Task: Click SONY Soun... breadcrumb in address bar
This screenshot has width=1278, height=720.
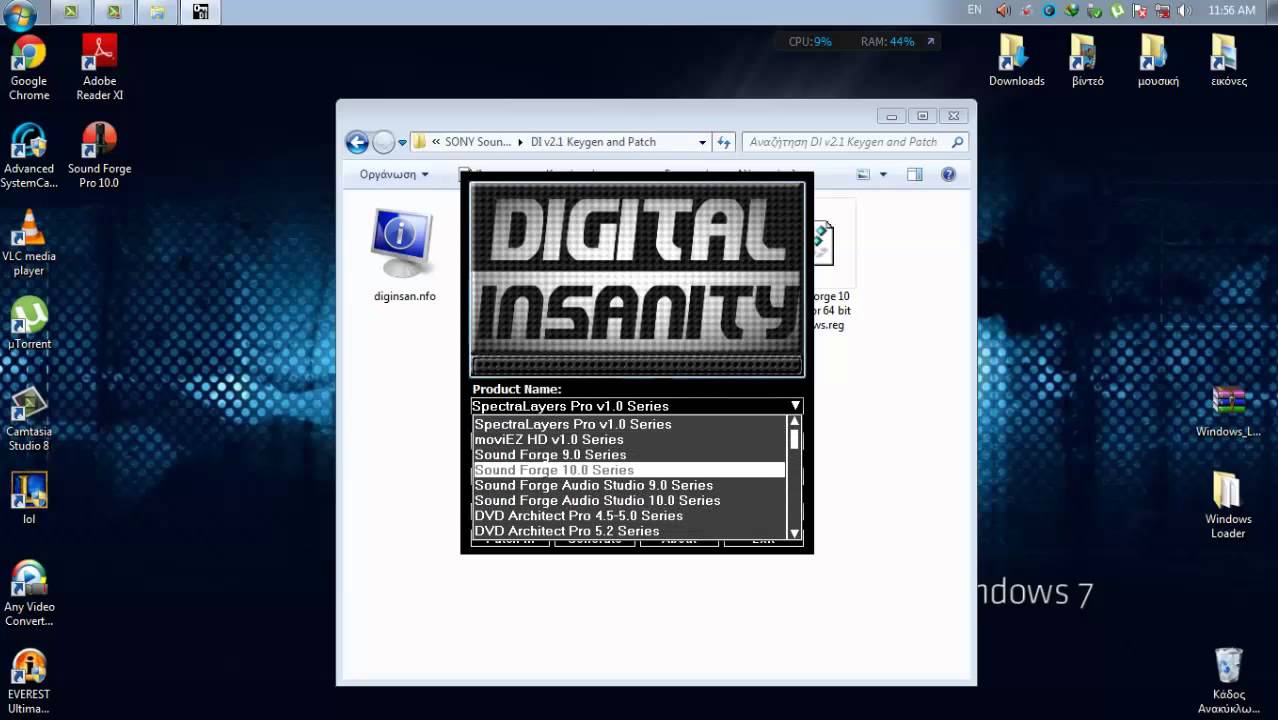Action: pyautogui.click(x=478, y=142)
